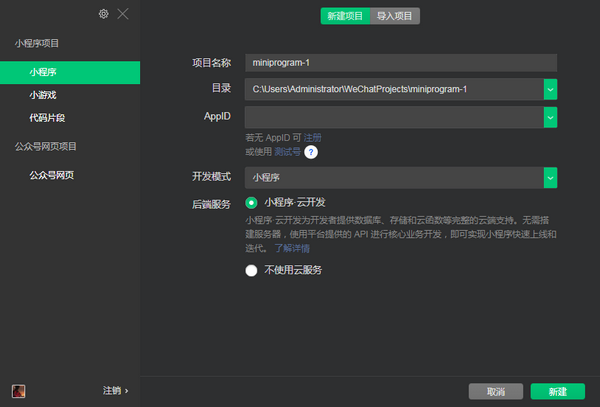Click the question mark help icon
This screenshot has height=407, width=600.
click(x=311, y=152)
